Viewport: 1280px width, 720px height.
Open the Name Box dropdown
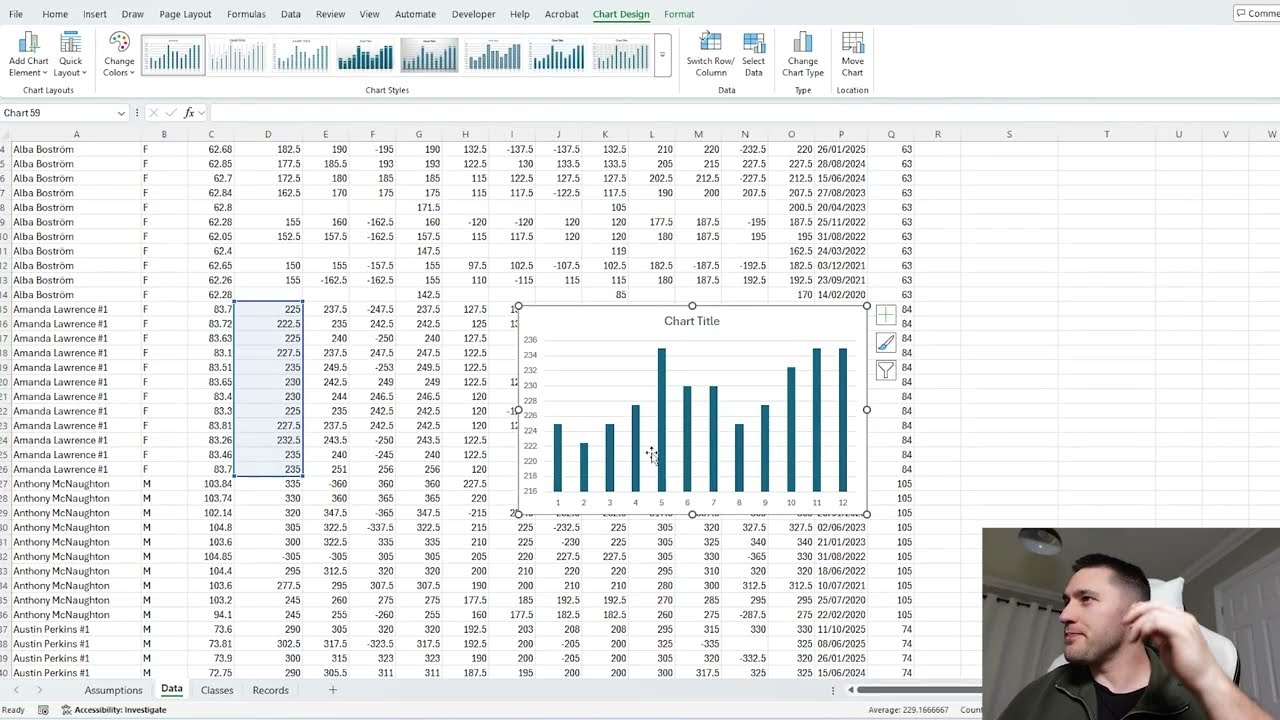[x=121, y=113]
